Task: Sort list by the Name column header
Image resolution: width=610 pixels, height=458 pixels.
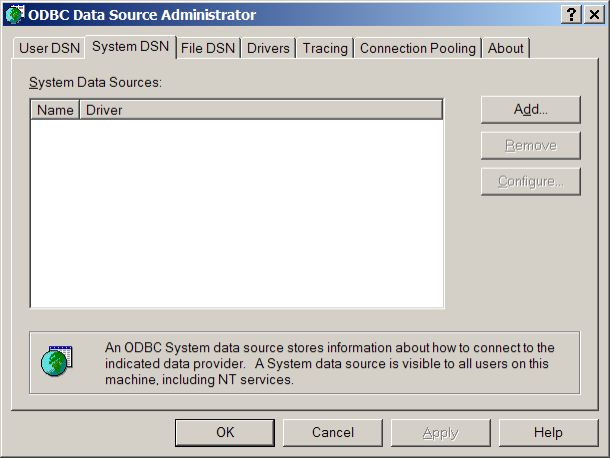Action: tap(55, 110)
